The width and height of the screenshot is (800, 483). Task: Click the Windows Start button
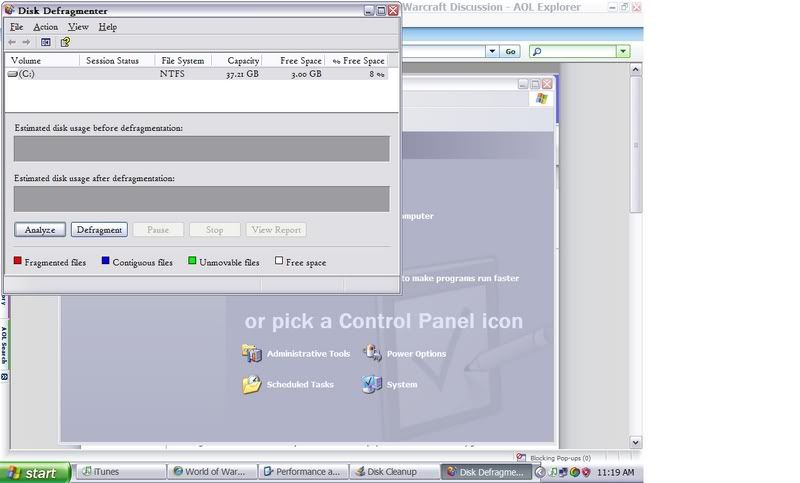[x=35, y=472]
